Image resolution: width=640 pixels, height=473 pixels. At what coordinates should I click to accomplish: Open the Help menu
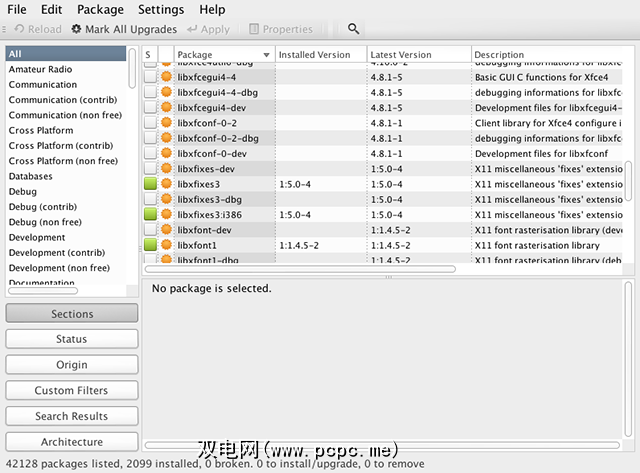(212, 9)
